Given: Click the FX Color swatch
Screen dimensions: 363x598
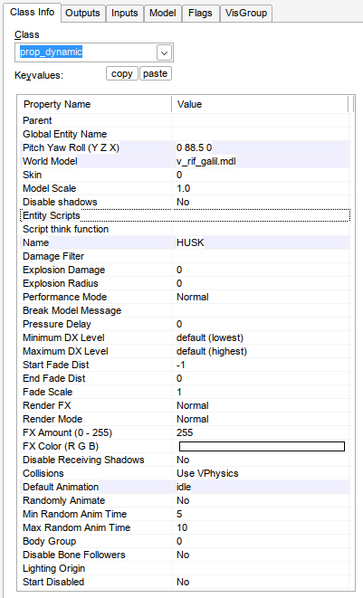Looking at the screenshot, I should coord(262,446).
